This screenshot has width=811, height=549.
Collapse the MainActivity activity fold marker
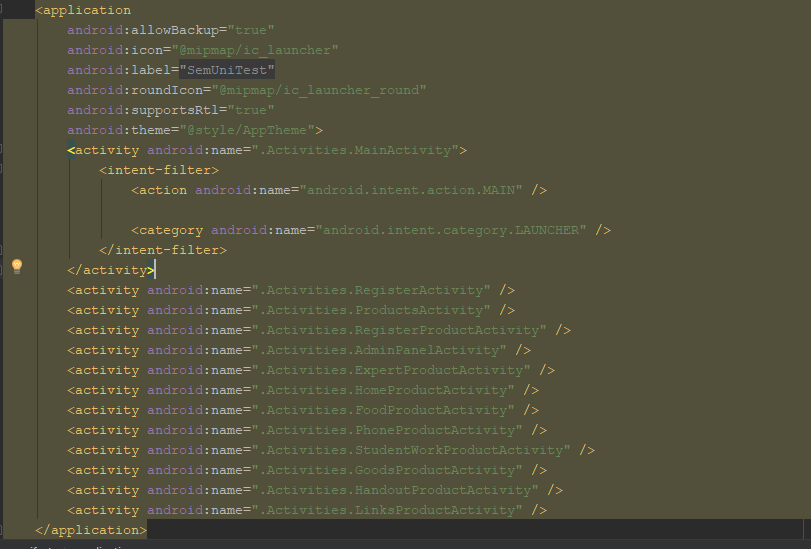[1, 149]
